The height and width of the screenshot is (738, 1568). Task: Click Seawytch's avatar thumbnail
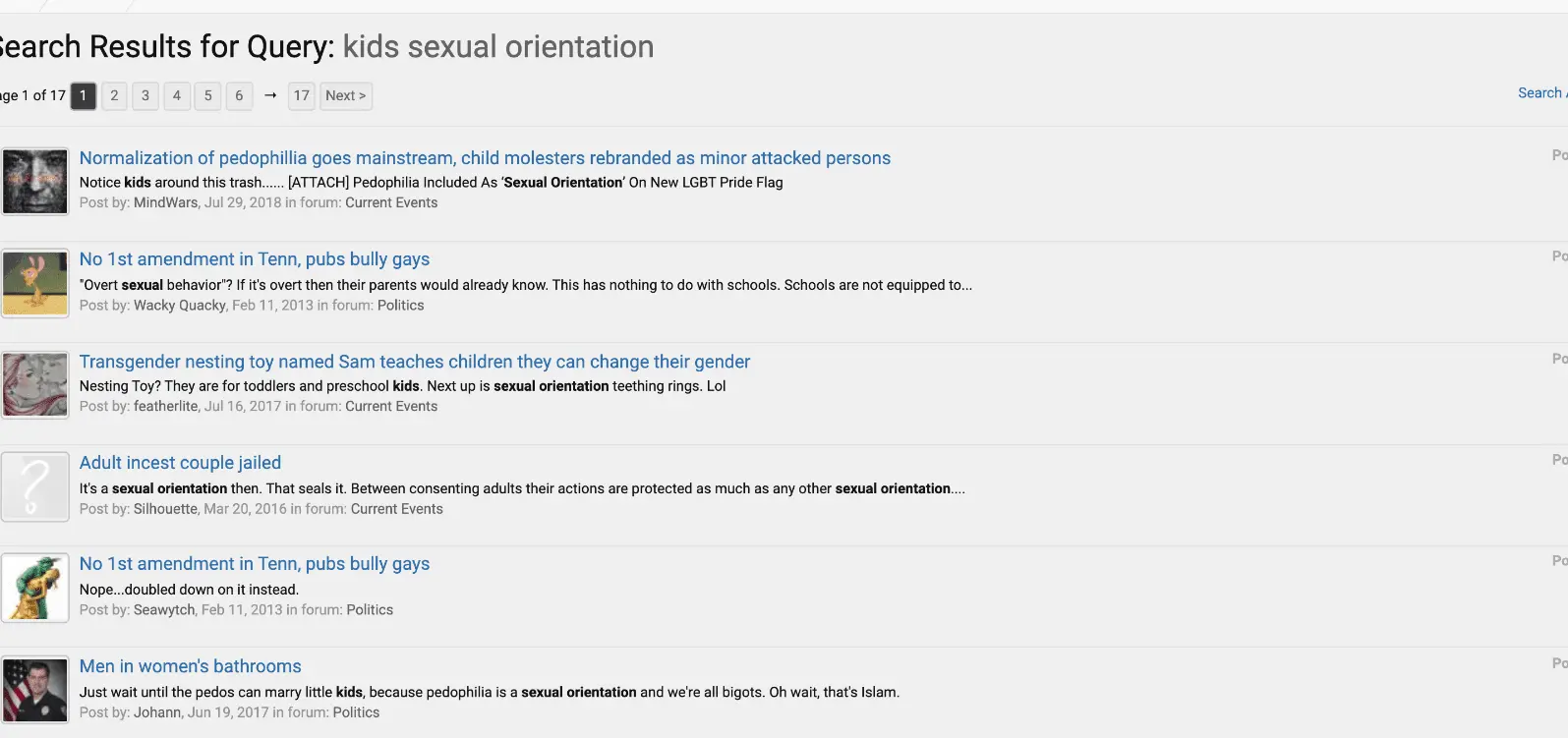tap(35, 588)
